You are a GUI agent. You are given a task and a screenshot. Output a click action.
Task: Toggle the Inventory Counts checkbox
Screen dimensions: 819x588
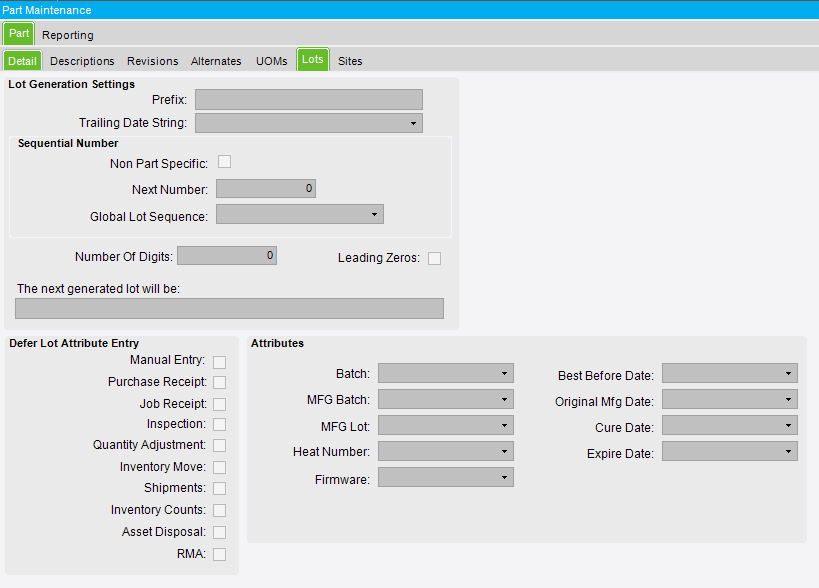[x=220, y=510]
